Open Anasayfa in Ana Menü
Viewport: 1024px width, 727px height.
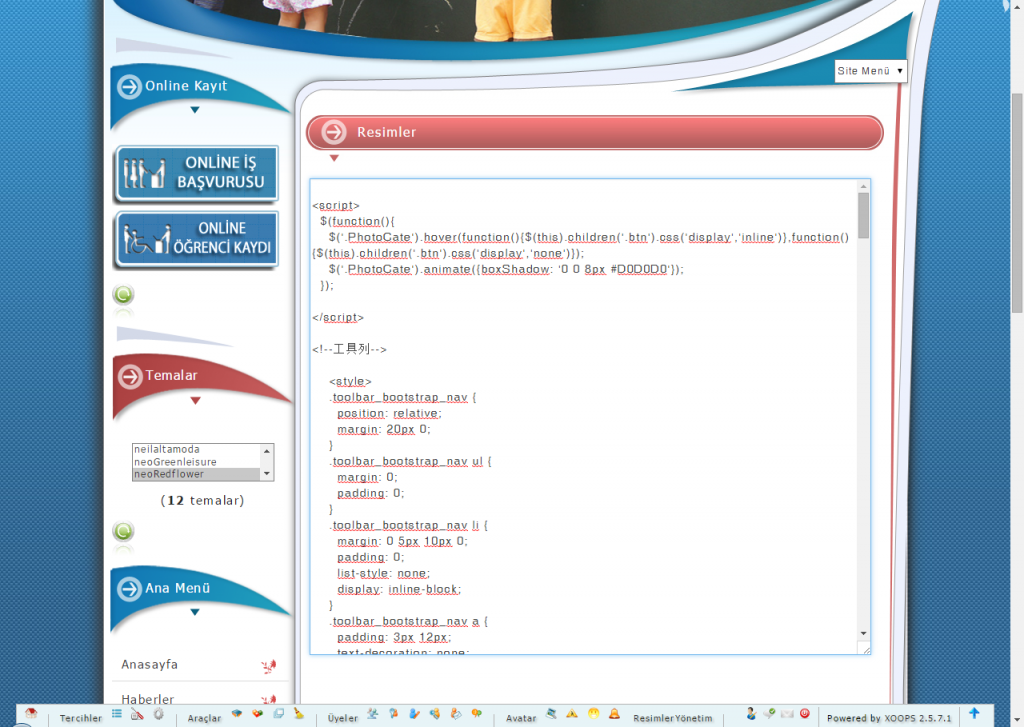click(150, 664)
